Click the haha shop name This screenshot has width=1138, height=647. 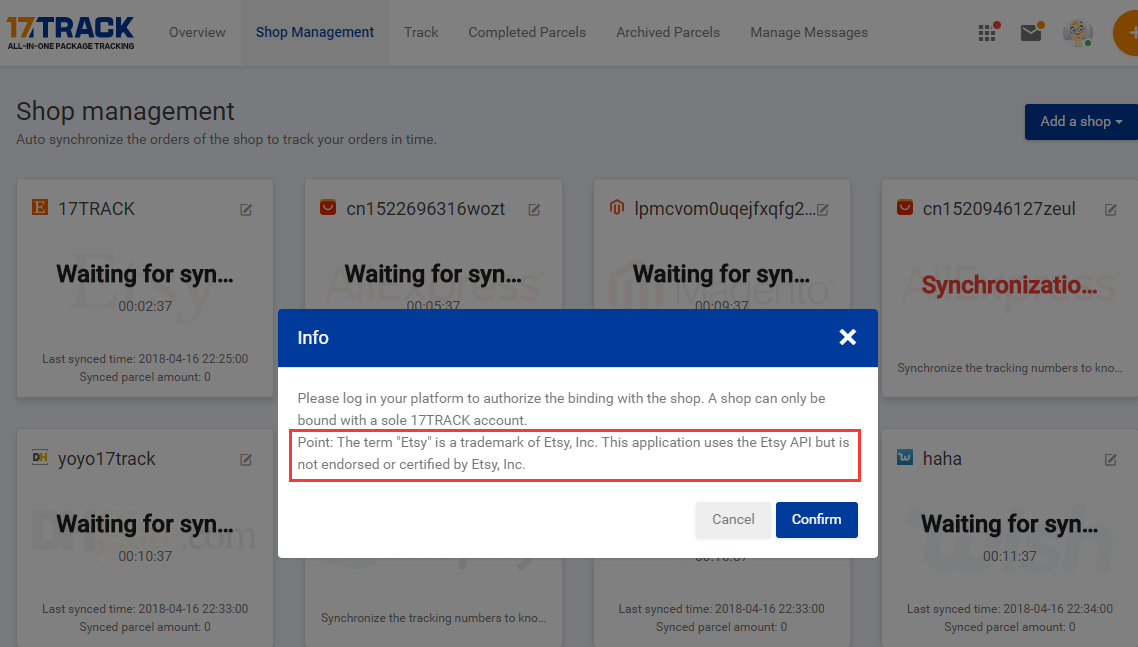click(942, 459)
